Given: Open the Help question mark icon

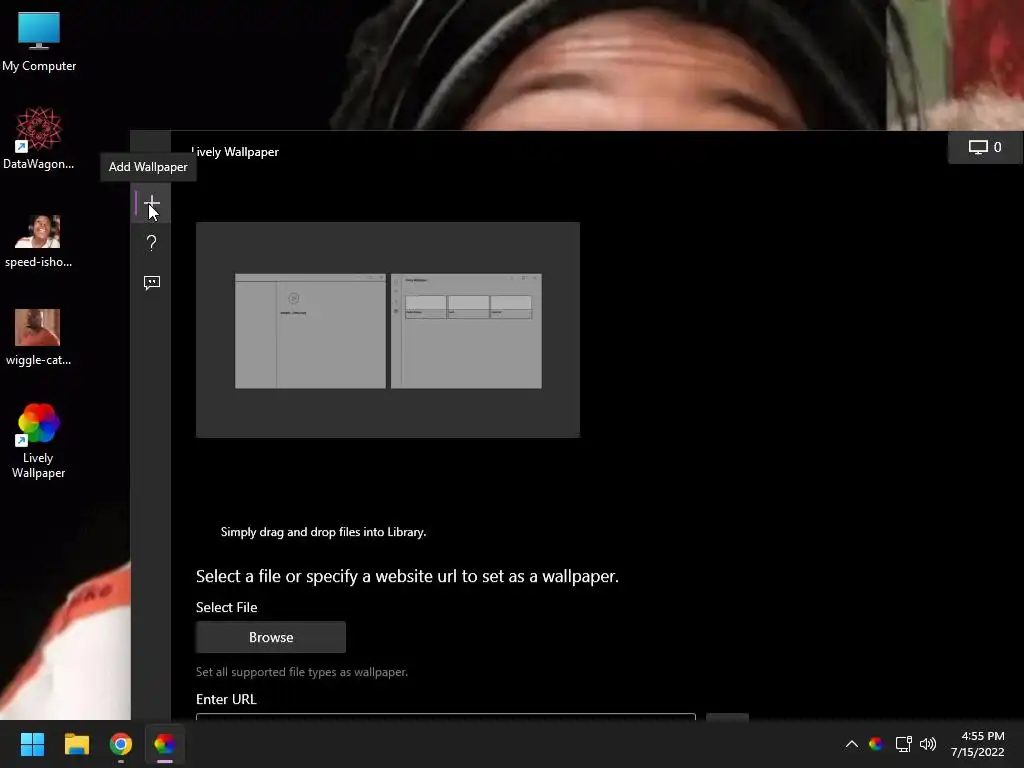Looking at the screenshot, I should [x=152, y=243].
